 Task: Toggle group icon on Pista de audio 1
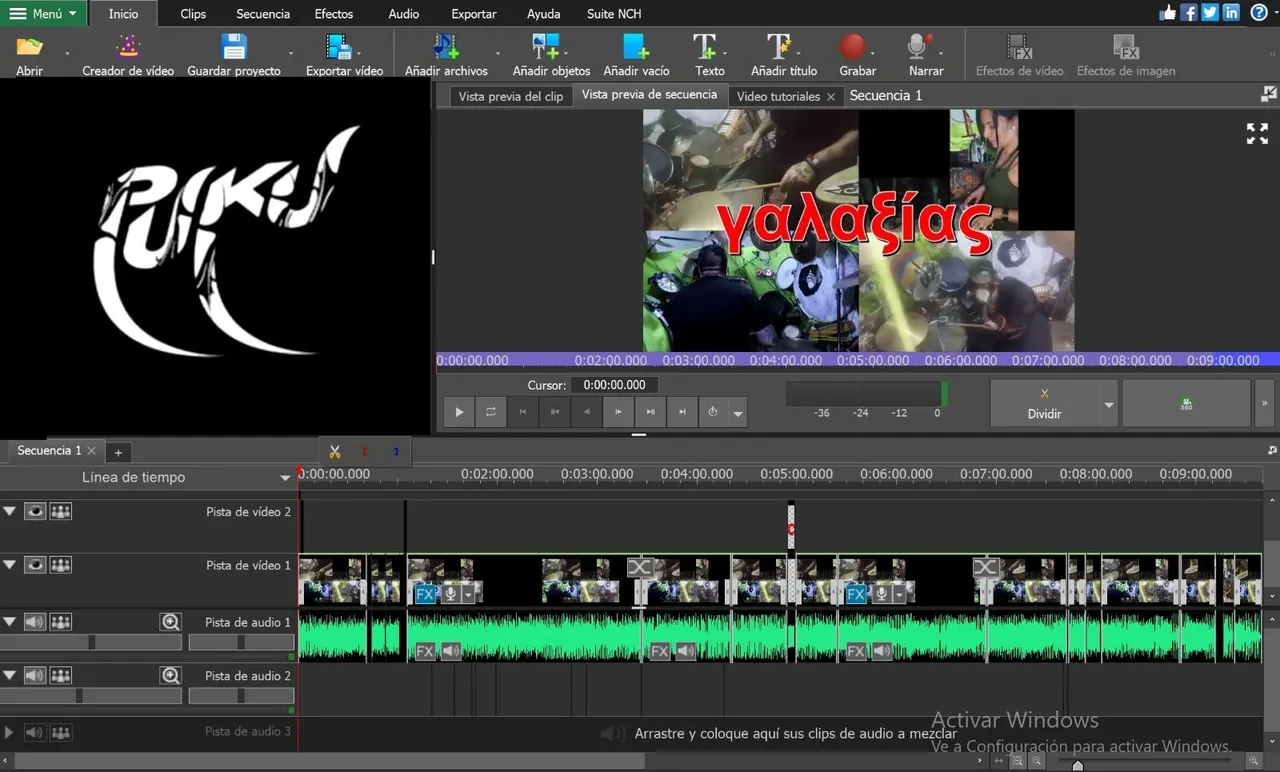61,622
